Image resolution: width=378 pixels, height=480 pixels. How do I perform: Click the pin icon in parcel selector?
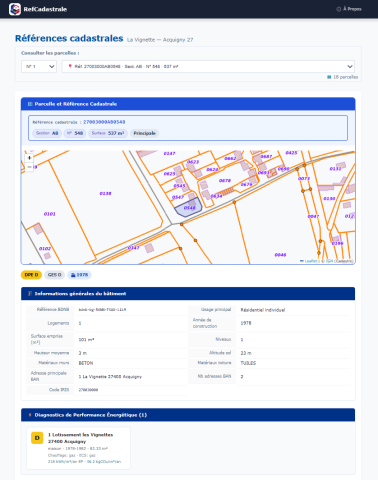70,66
